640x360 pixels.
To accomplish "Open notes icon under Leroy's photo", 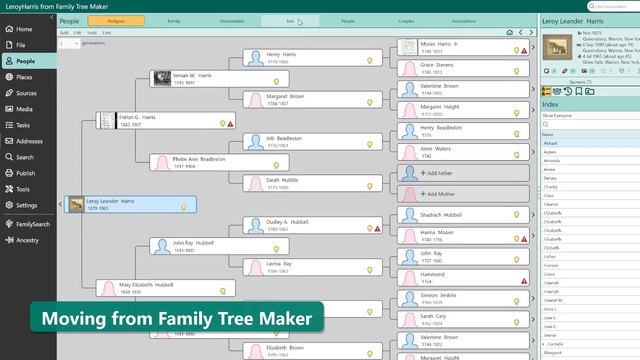I will [x=547, y=71].
